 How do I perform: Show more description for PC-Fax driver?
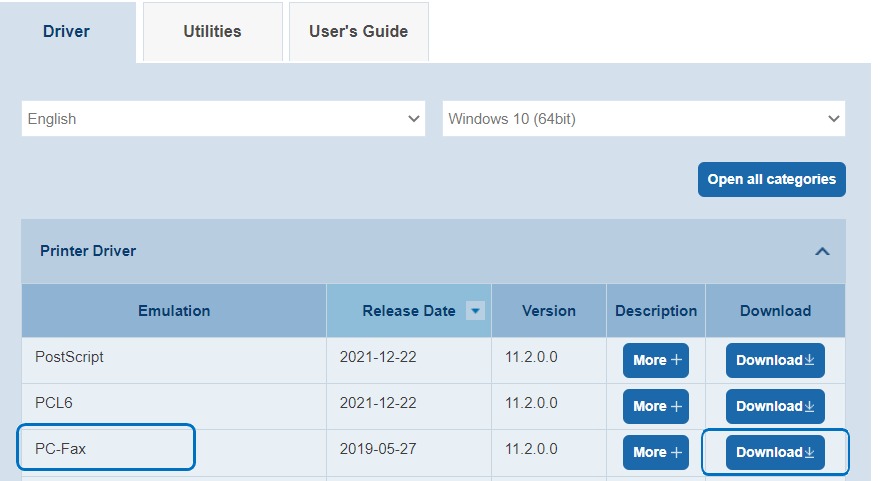(x=655, y=452)
